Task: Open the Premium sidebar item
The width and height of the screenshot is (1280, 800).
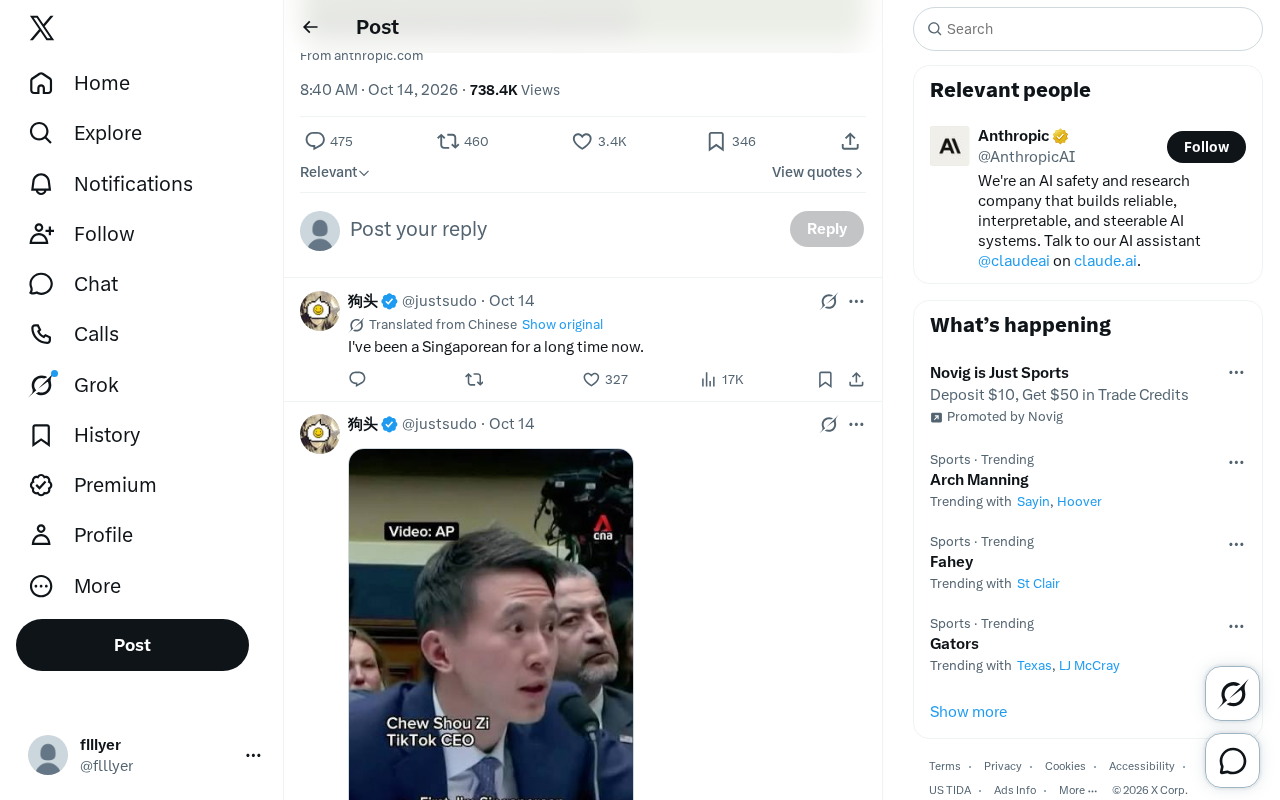Action: coord(93,485)
